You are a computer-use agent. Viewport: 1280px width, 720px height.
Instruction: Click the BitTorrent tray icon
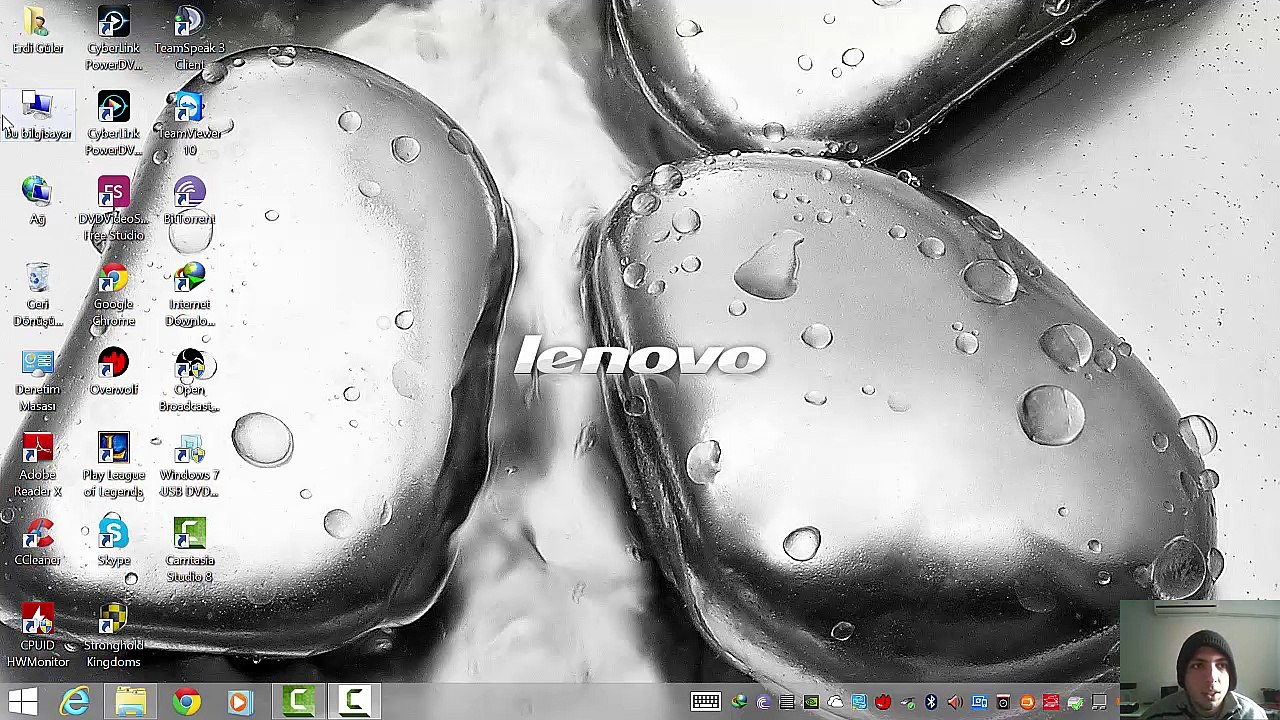click(763, 702)
